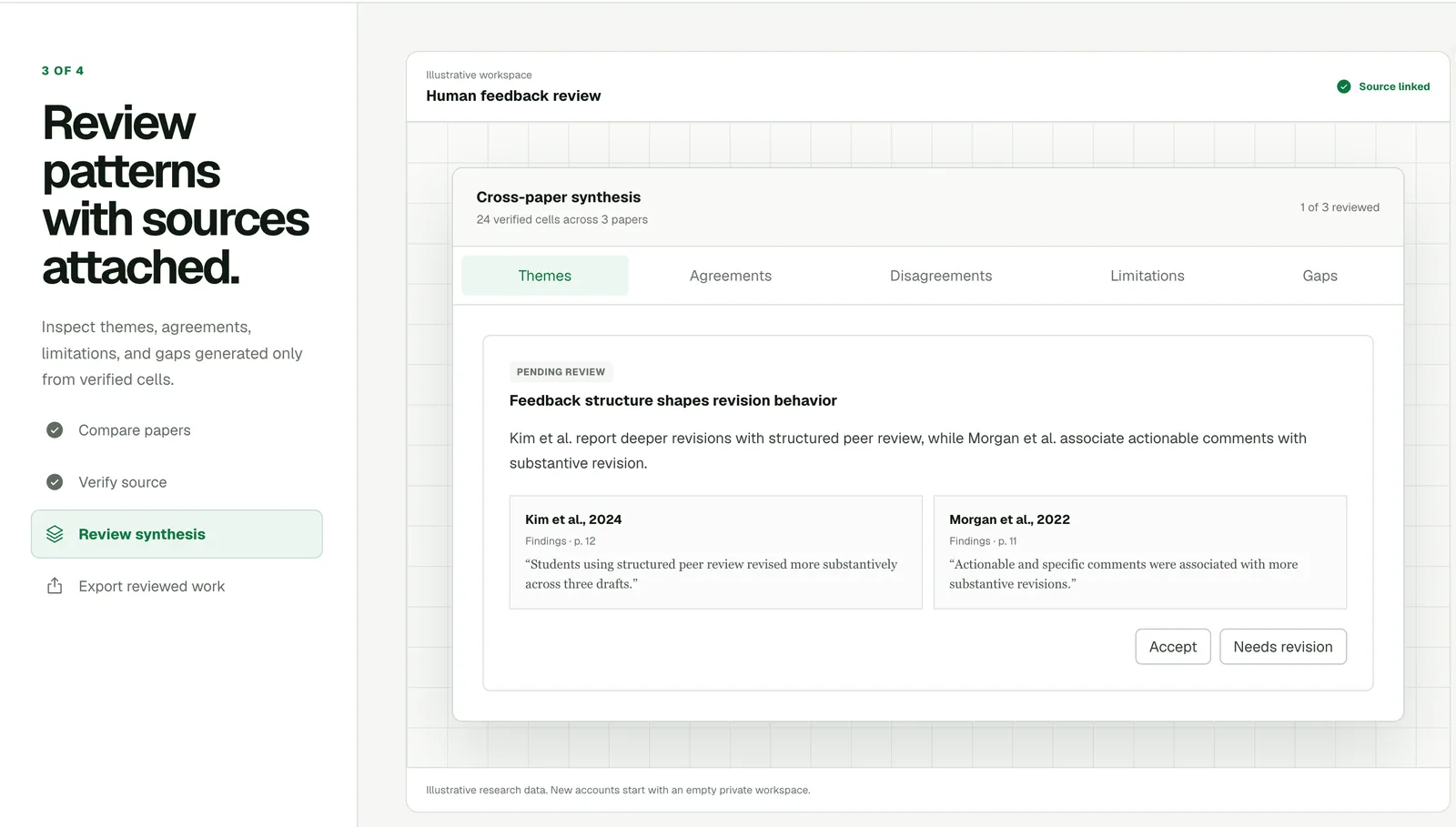This screenshot has height=827, width=1456.
Task: Click the 'Human feedback review' workspace title
Action: tap(513, 96)
